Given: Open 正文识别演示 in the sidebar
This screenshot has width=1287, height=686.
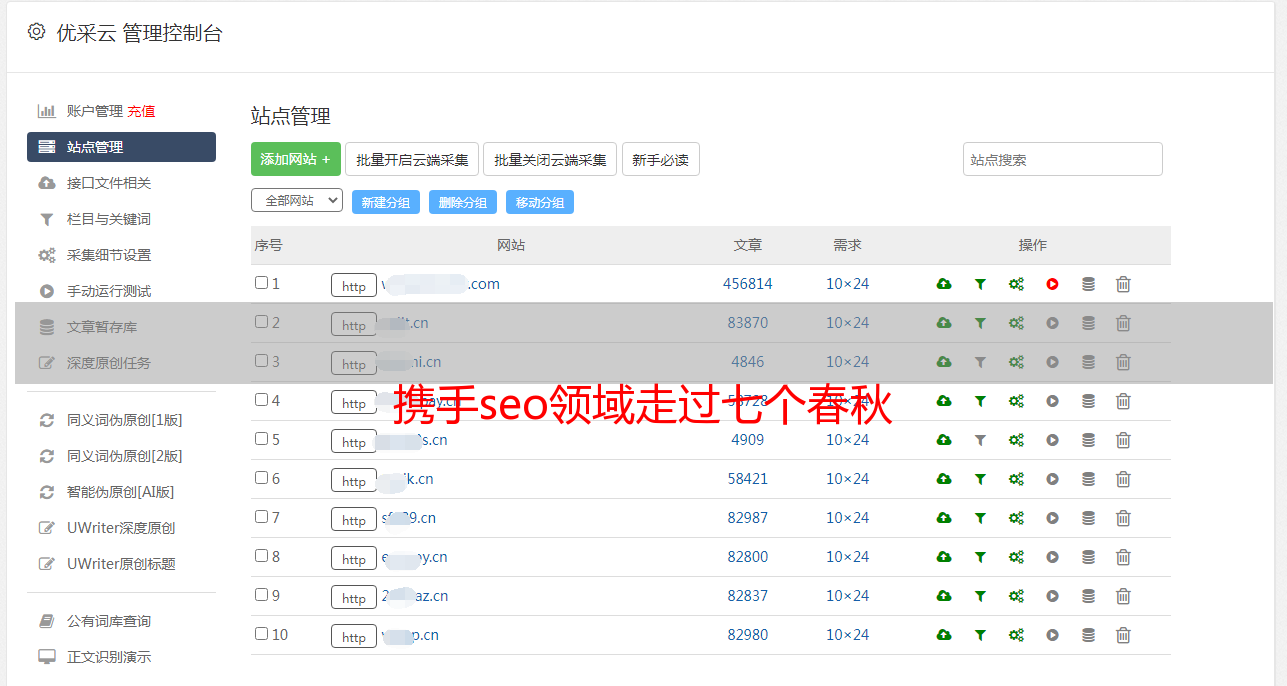Looking at the screenshot, I should [x=108, y=657].
